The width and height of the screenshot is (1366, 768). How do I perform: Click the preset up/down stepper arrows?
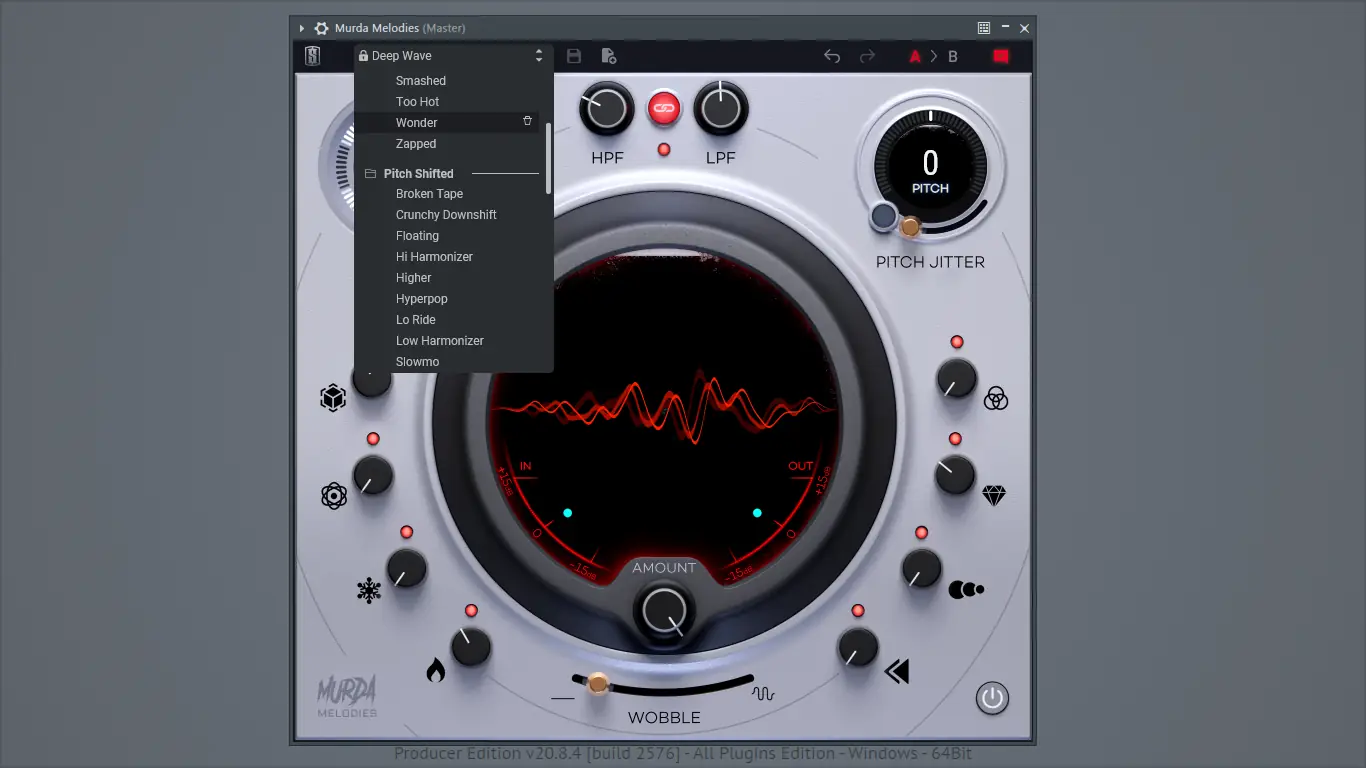[x=539, y=56]
